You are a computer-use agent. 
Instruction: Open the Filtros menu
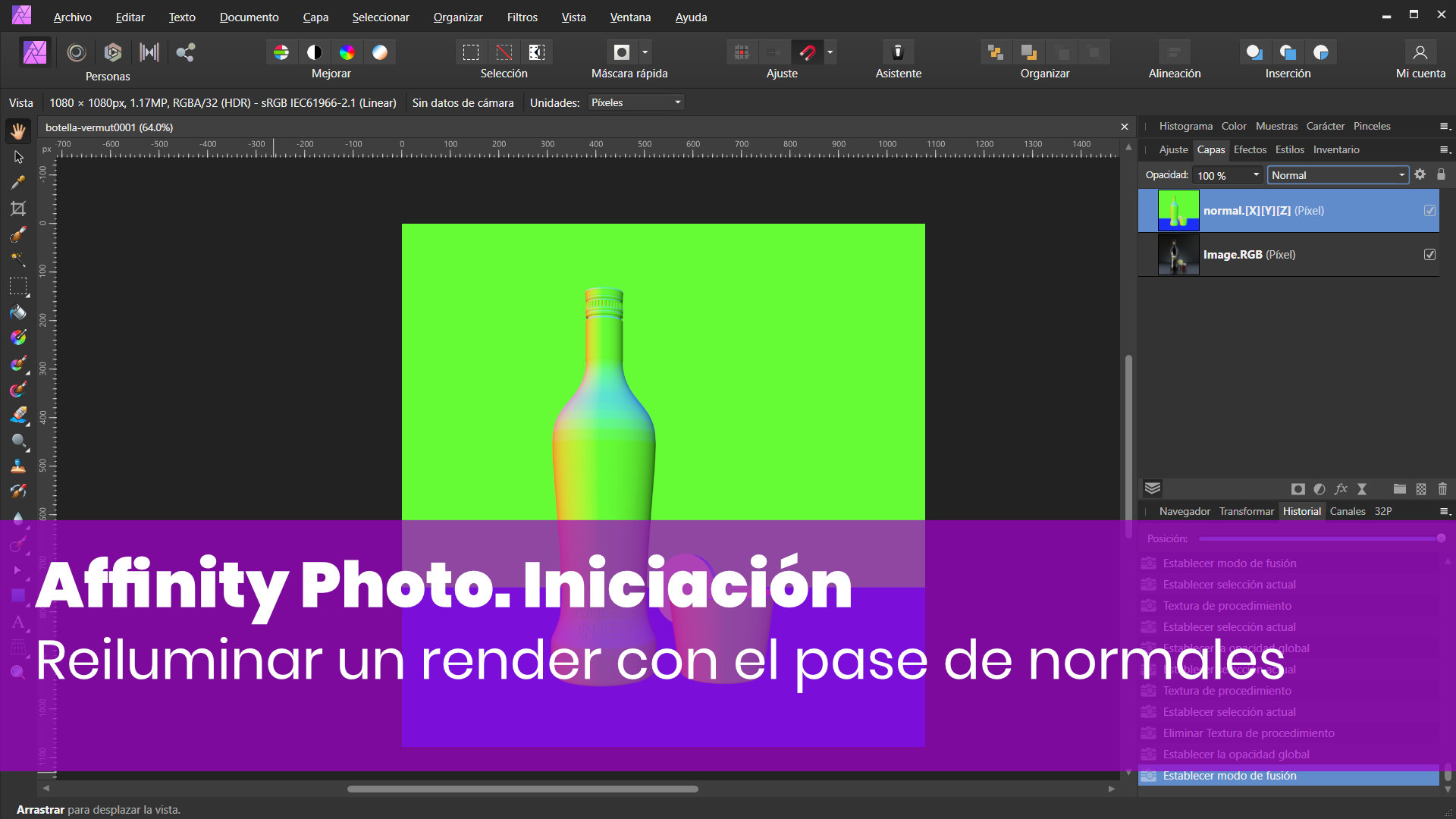(522, 17)
